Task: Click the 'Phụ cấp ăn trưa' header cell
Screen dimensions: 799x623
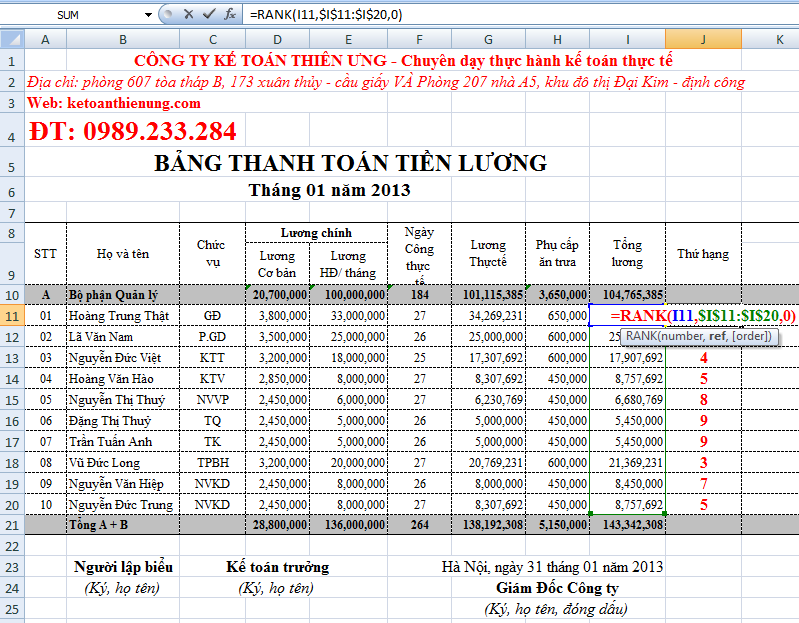Action: [x=557, y=254]
